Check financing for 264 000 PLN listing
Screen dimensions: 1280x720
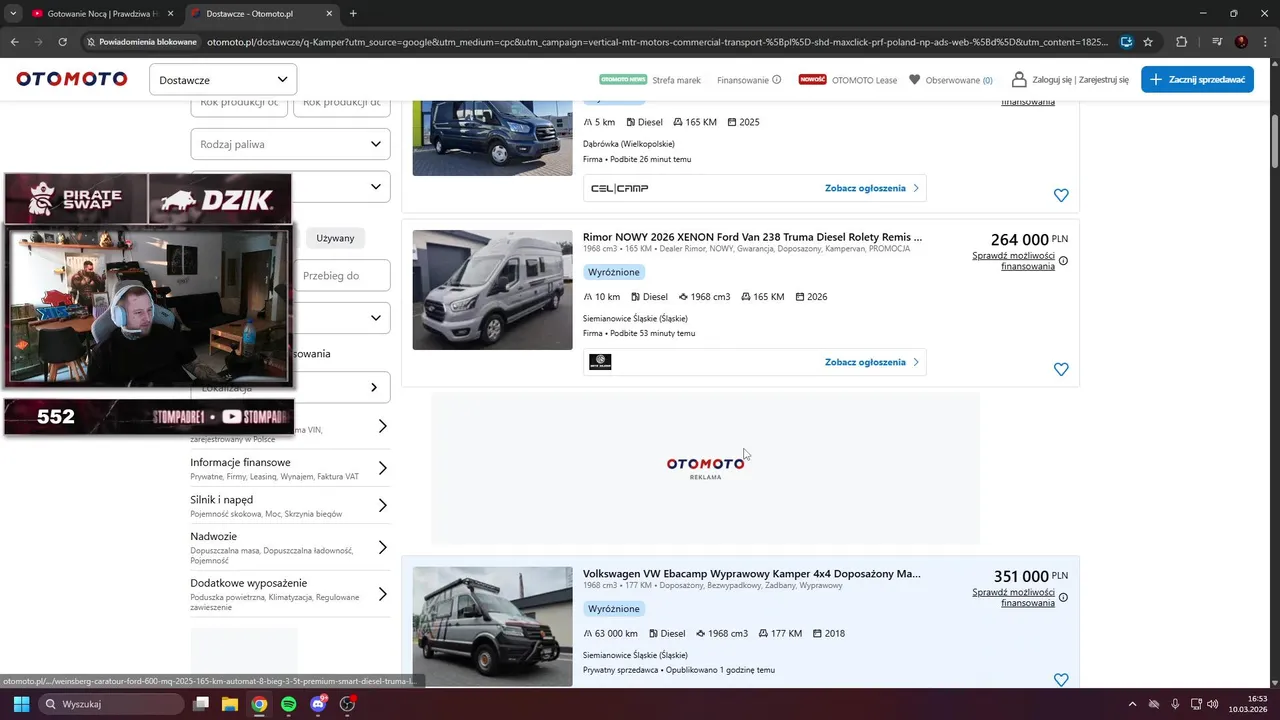click(1013, 261)
